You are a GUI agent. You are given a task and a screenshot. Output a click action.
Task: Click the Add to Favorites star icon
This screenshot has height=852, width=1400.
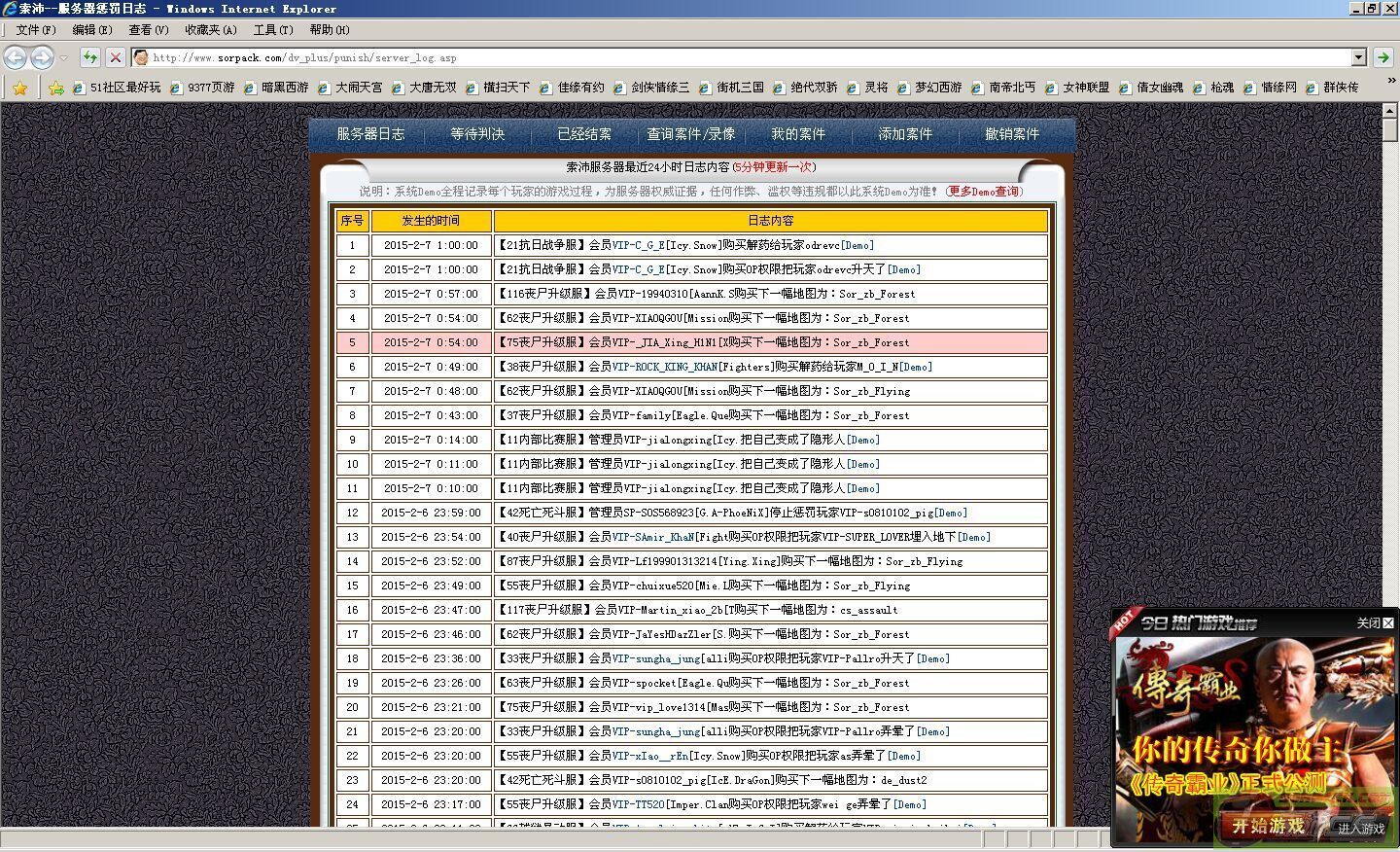point(56,88)
